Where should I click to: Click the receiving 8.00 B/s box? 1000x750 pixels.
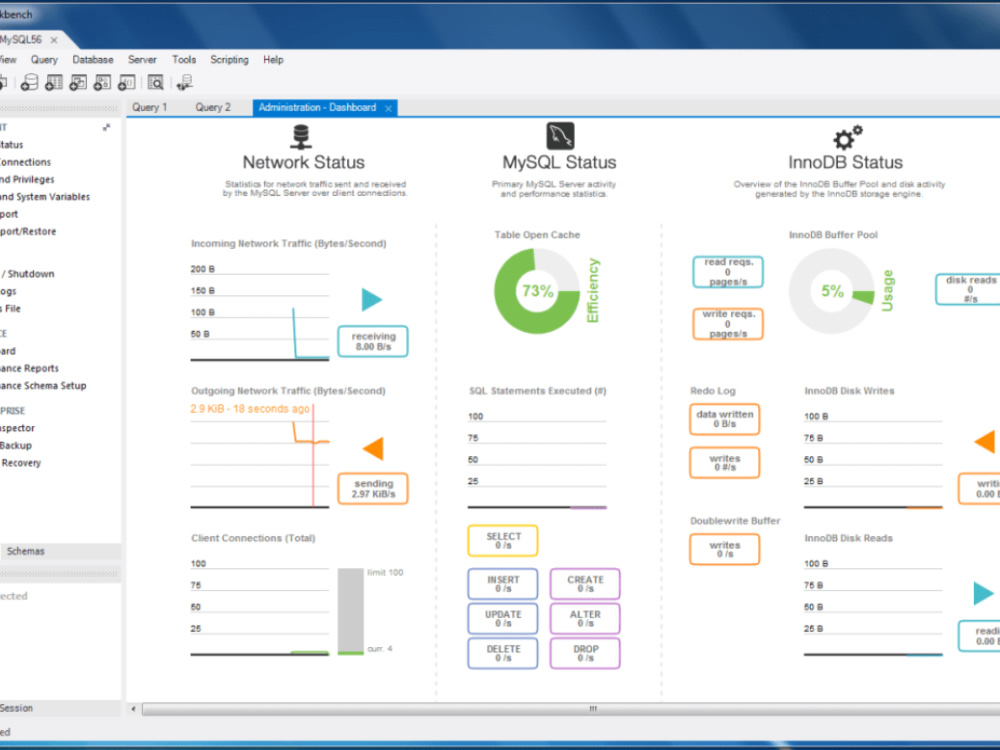point(373,341)
